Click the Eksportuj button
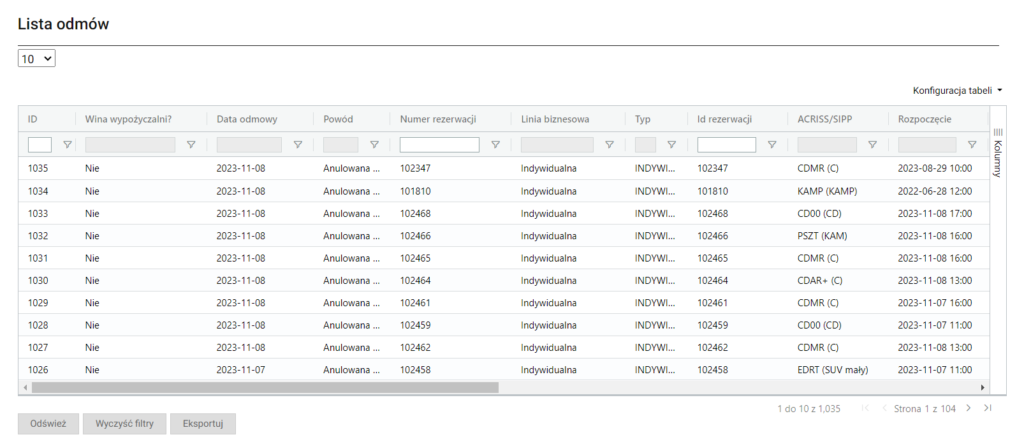This screenshot has height=444, width=1024. (203, 424)
